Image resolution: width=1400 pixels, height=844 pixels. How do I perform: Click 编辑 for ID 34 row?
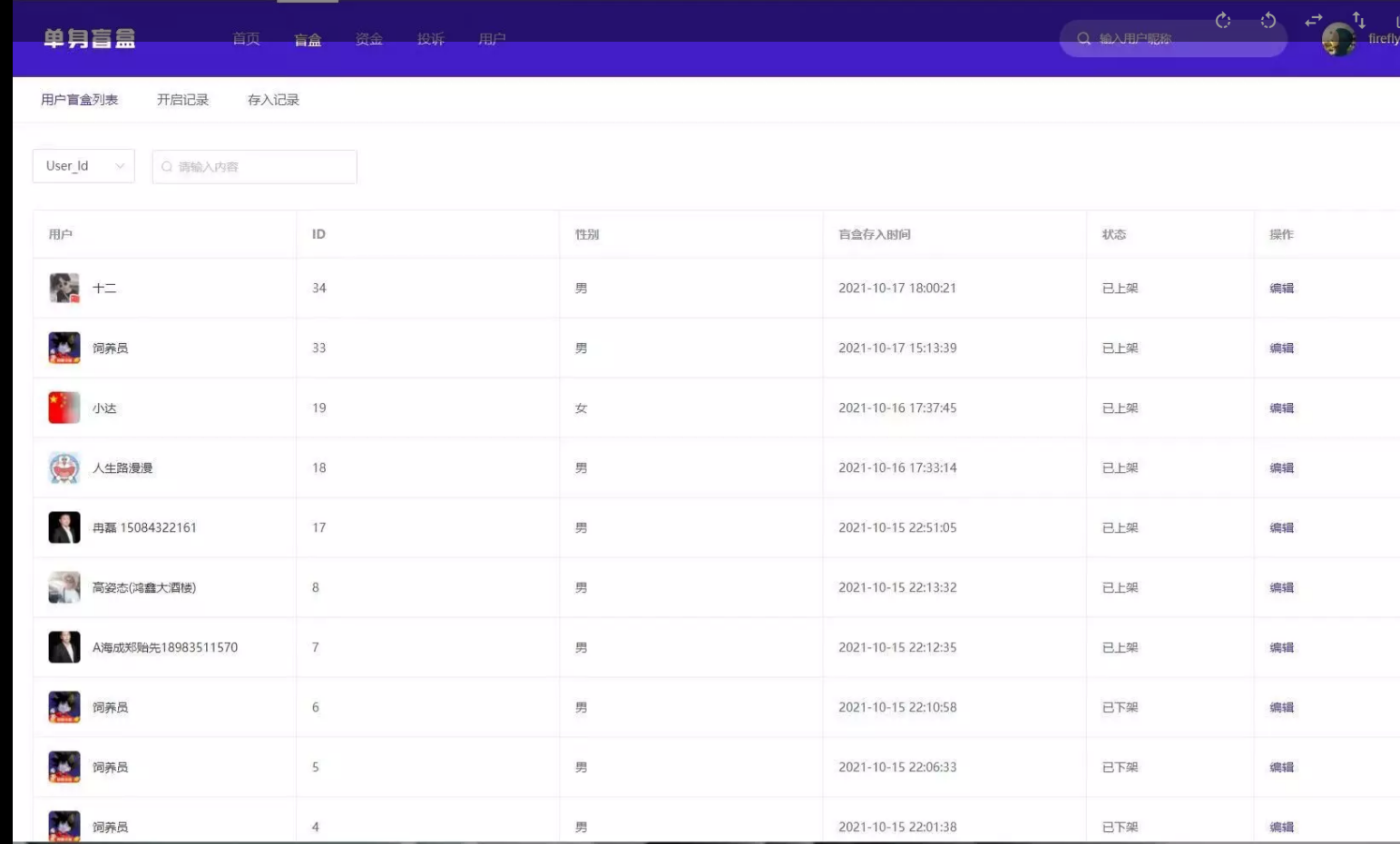pos(1281,289)
